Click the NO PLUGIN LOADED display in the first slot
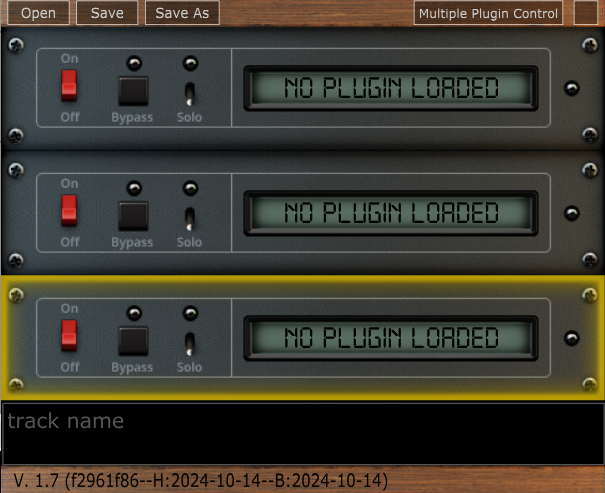 [x=391, y=88]
